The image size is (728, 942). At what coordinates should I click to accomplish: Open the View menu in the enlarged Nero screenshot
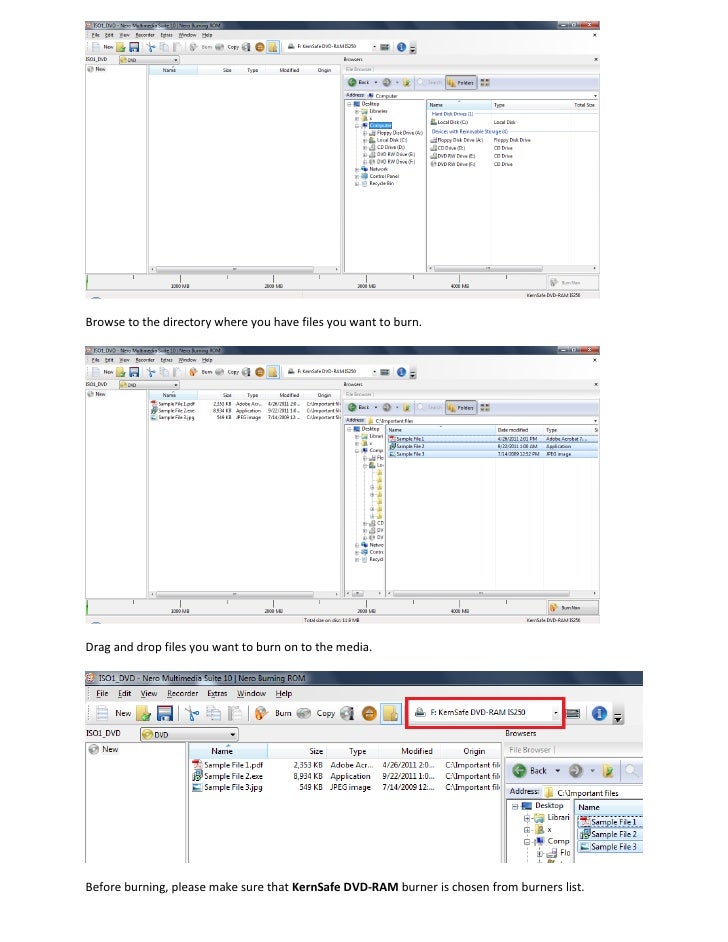[148, 693]
